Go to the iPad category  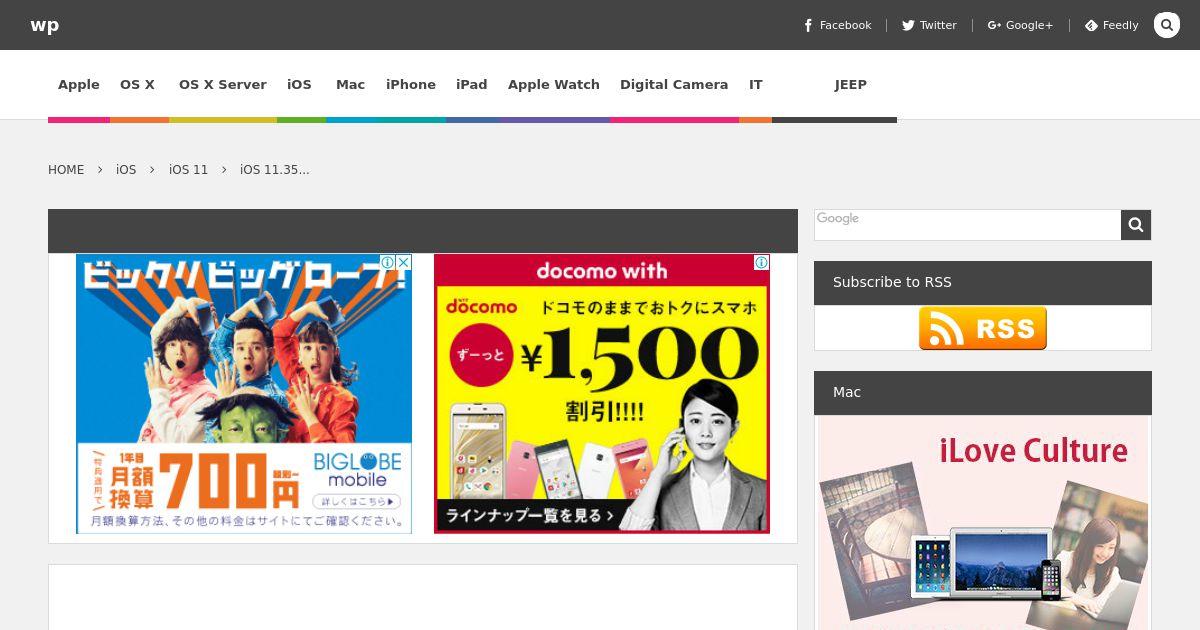pos(472,85)
